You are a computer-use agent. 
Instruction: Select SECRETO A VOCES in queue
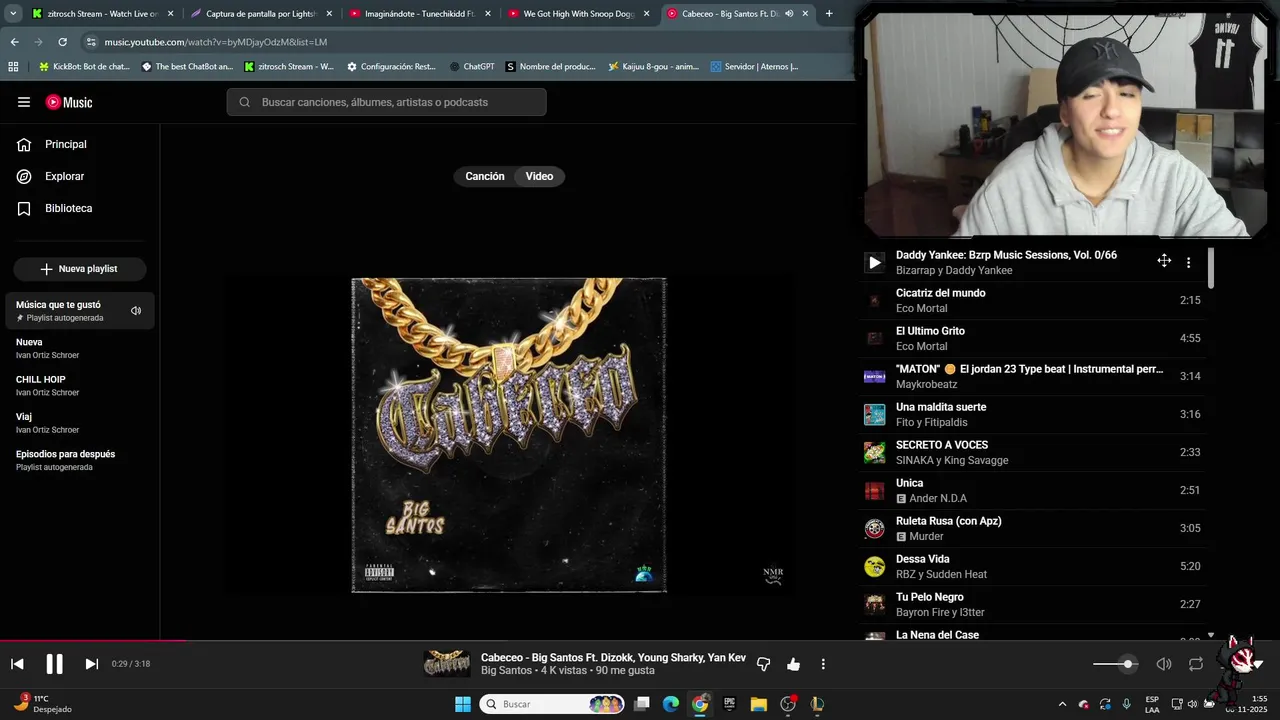tap(1033, 452)
